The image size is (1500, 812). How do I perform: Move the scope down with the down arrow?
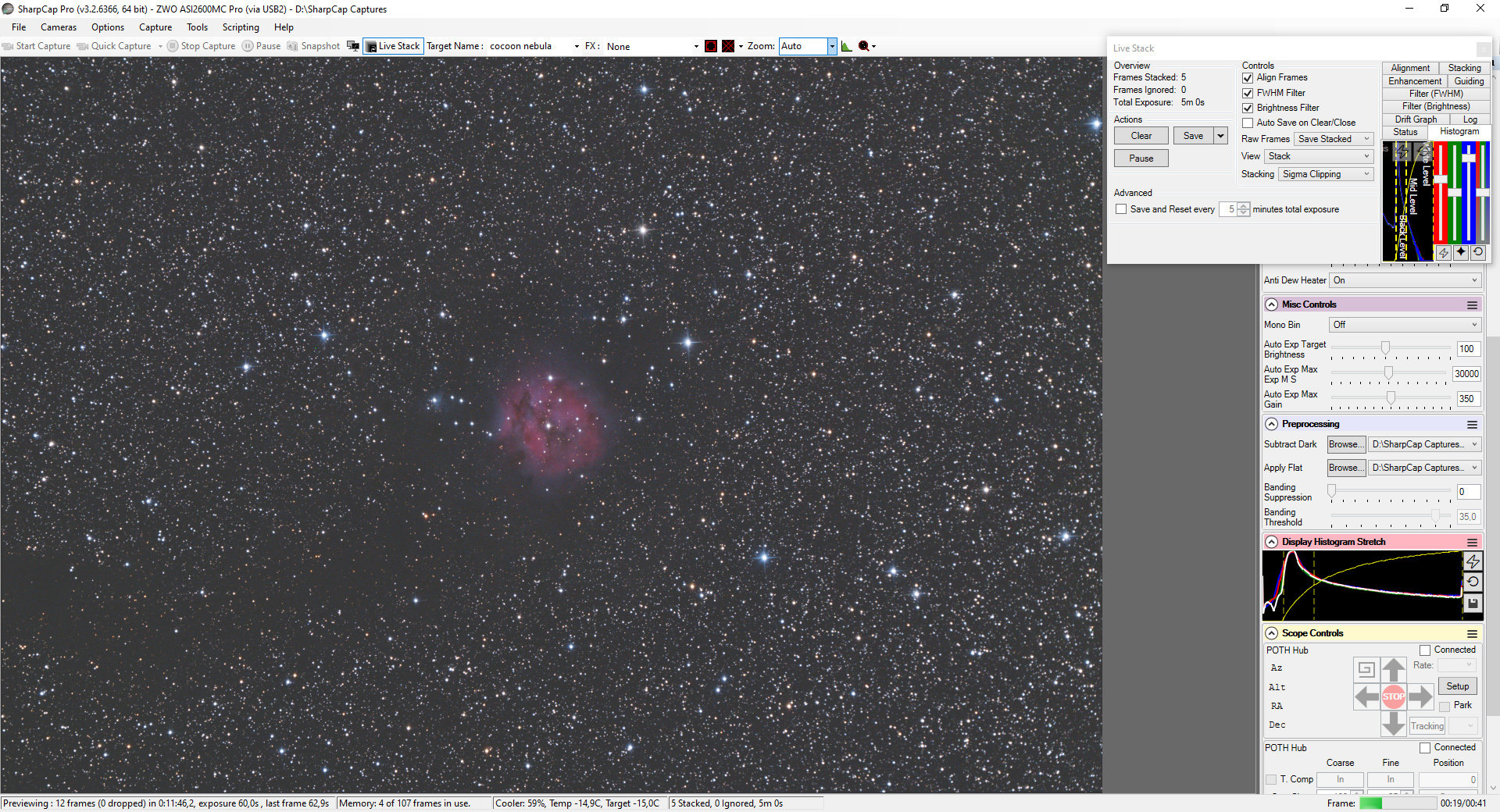point(1393,724)
